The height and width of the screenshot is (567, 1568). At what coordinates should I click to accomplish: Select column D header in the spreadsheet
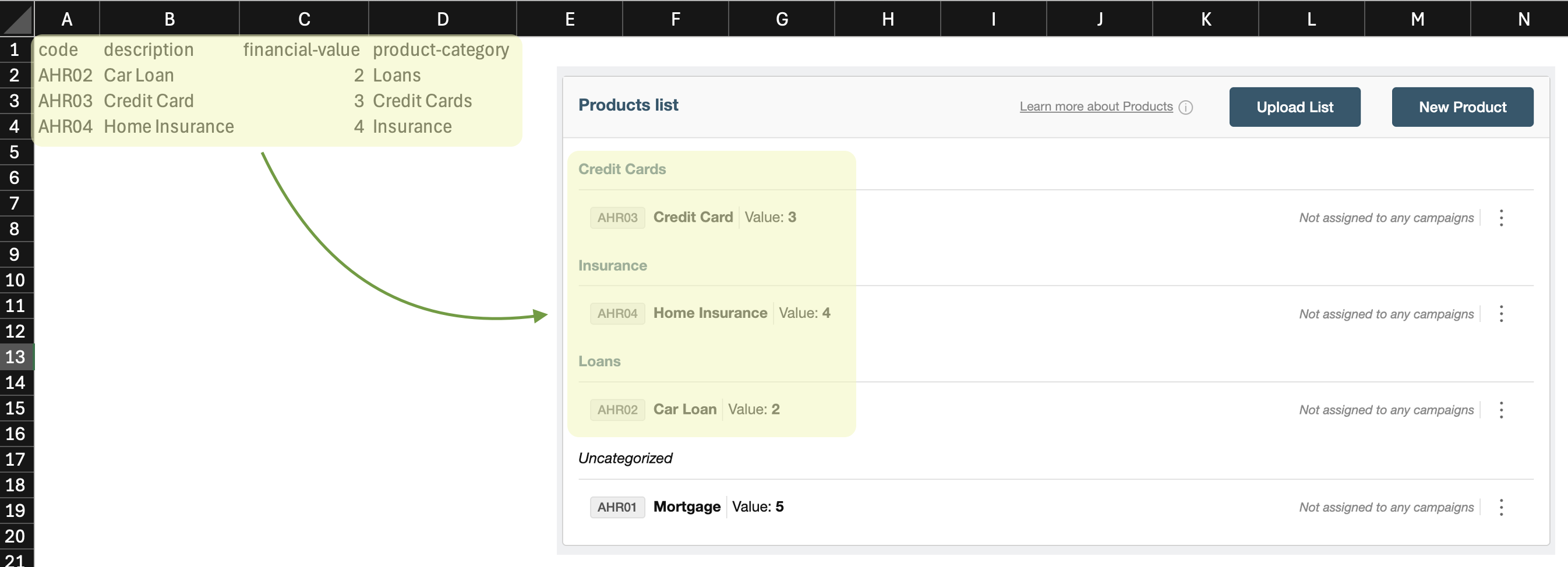pyautogui.click(x=442, y=18)
